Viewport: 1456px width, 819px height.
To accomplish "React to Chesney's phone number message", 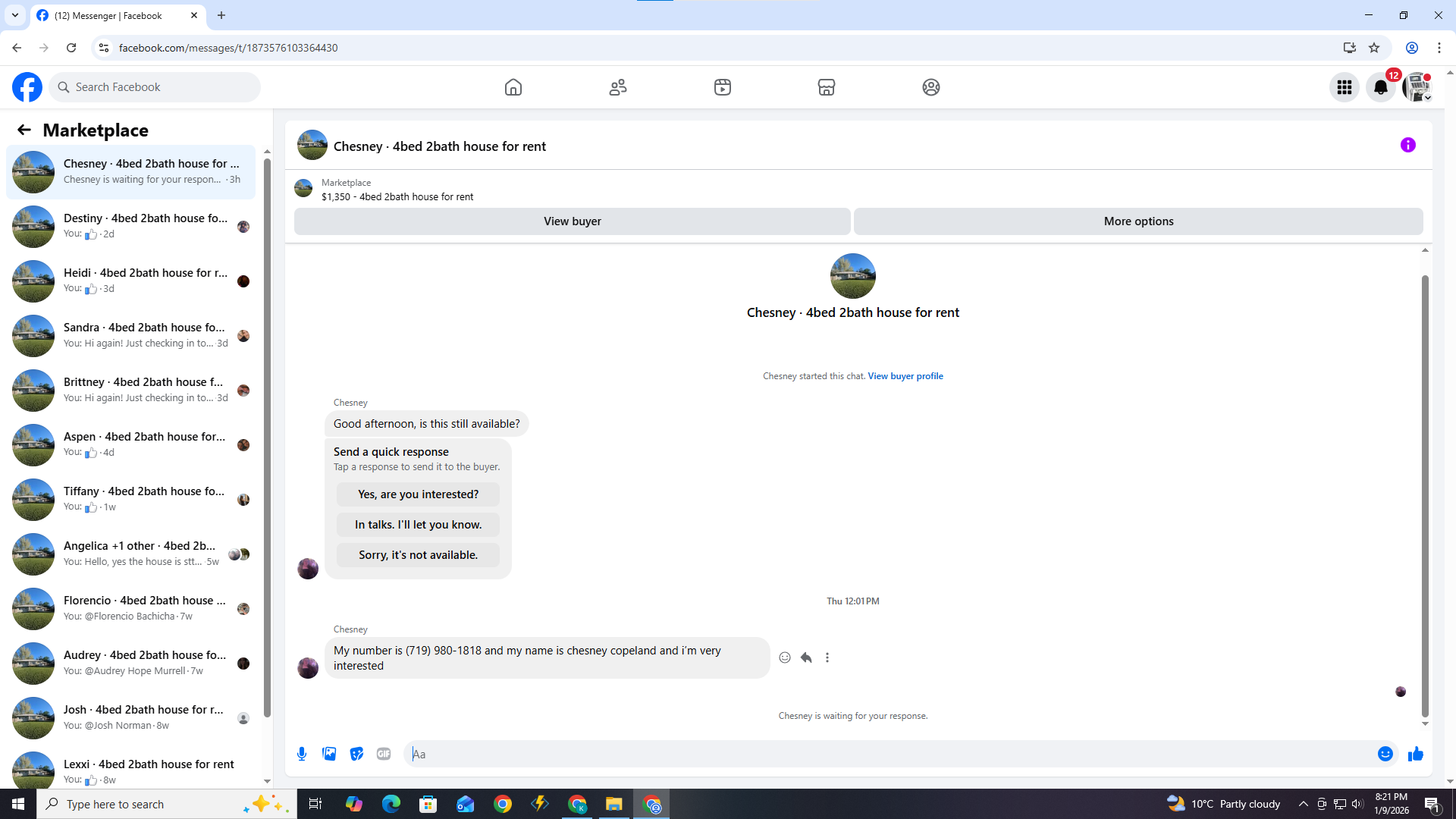I will (785, 657).
